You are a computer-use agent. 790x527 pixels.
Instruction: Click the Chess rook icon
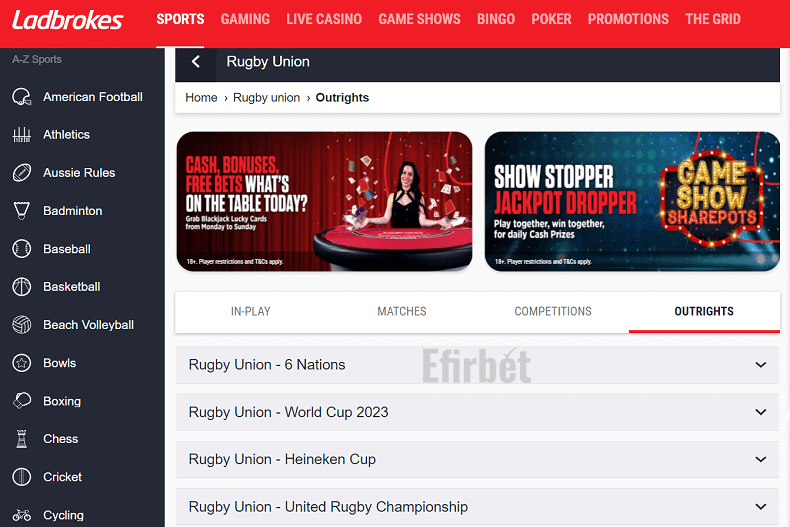coord(22,439)
